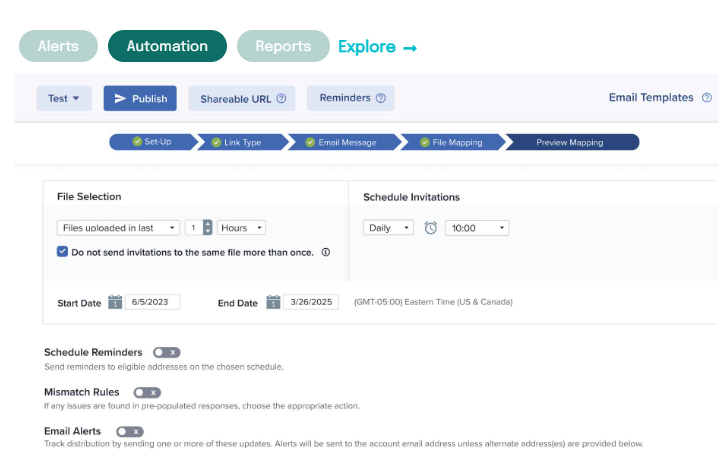Click the Shareable URL button
Image resolution: width=725 pixels, height=470 pixels.
(241, 98)
